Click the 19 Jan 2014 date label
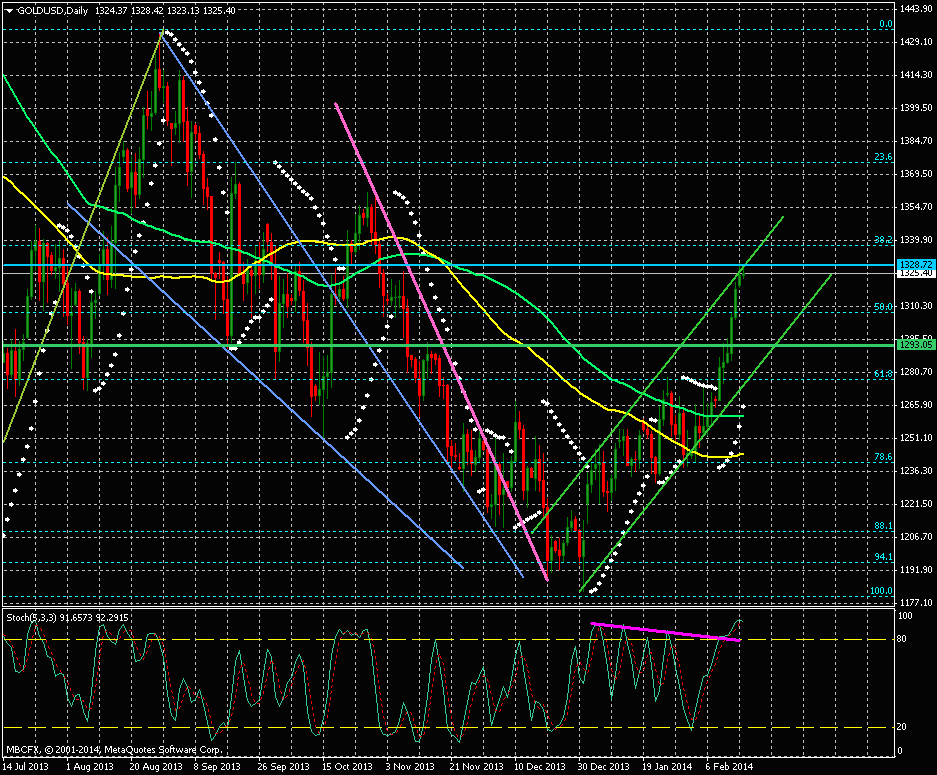 pos(667,766)
